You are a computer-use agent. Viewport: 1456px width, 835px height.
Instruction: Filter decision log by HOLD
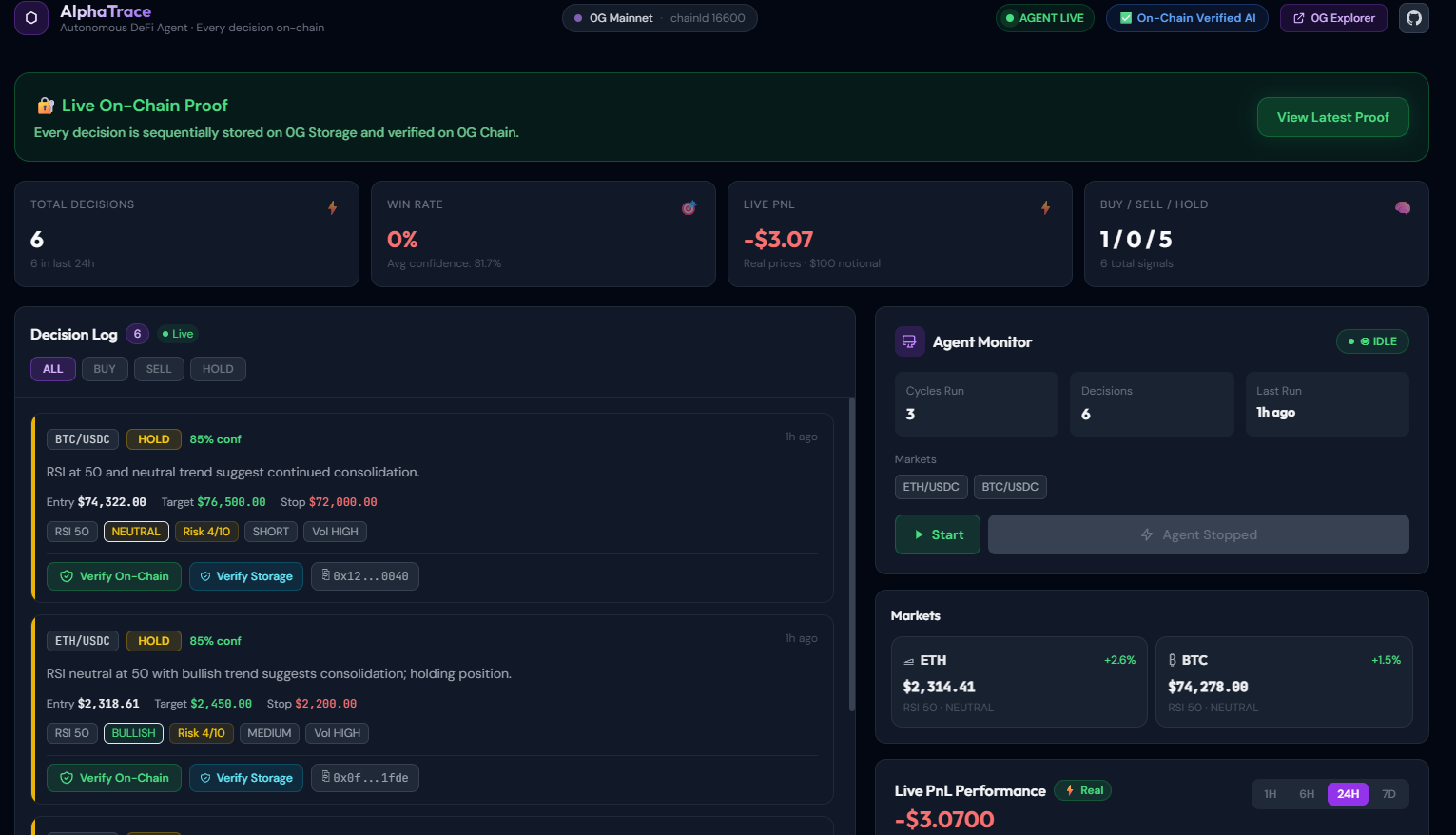[x=218, y=369]
